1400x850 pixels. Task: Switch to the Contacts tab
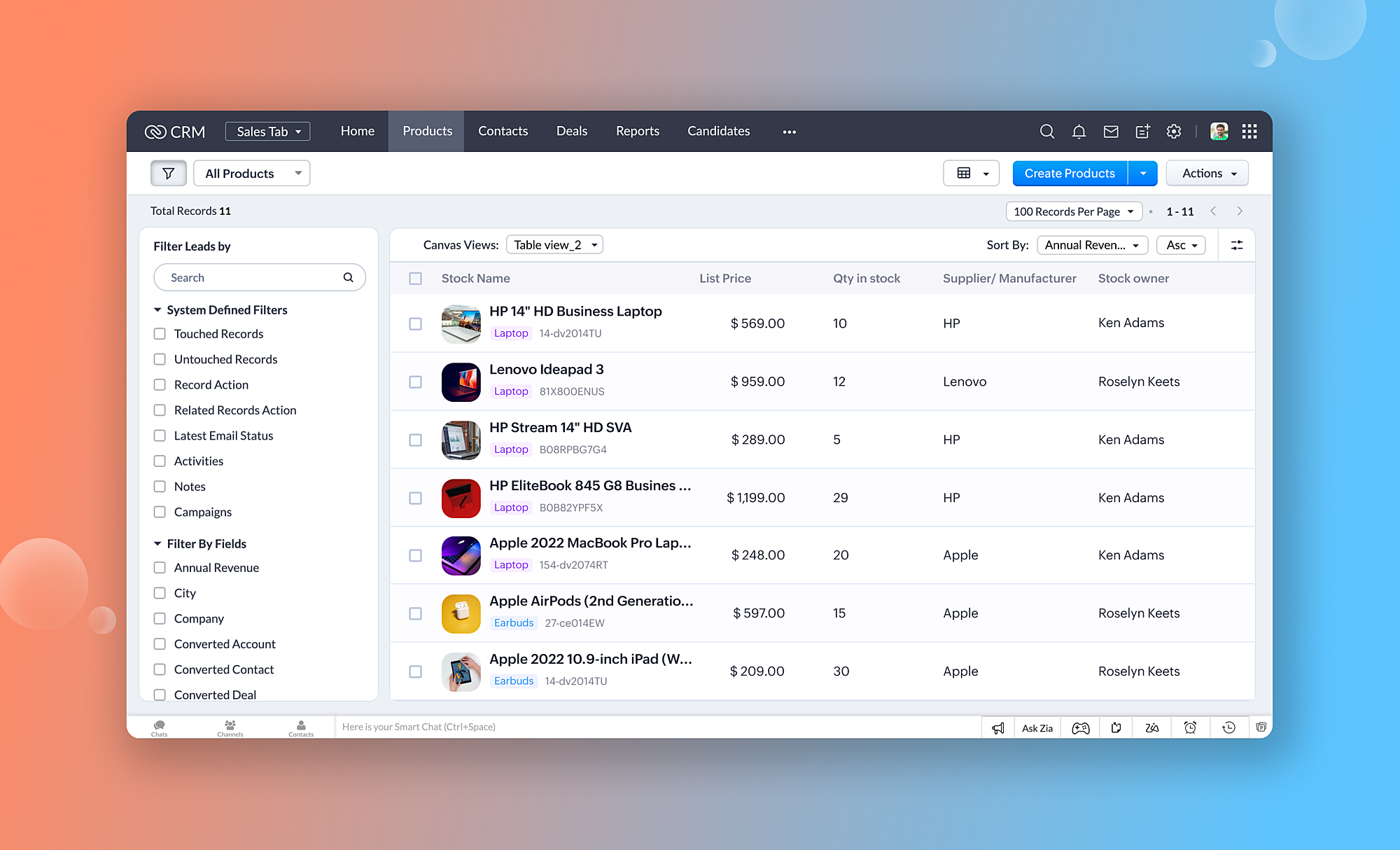(x=503, y=131)
